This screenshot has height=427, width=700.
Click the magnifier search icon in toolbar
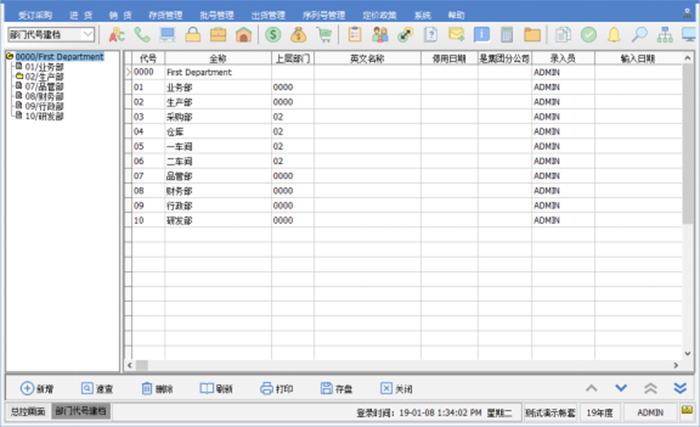coord(639,35)
